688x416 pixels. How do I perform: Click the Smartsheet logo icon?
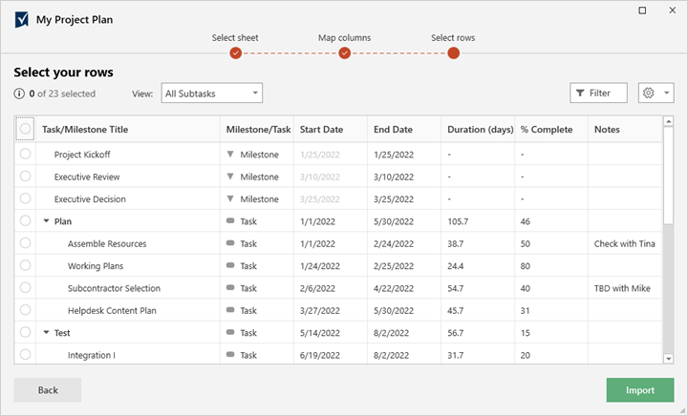click(x=22, y=20)
